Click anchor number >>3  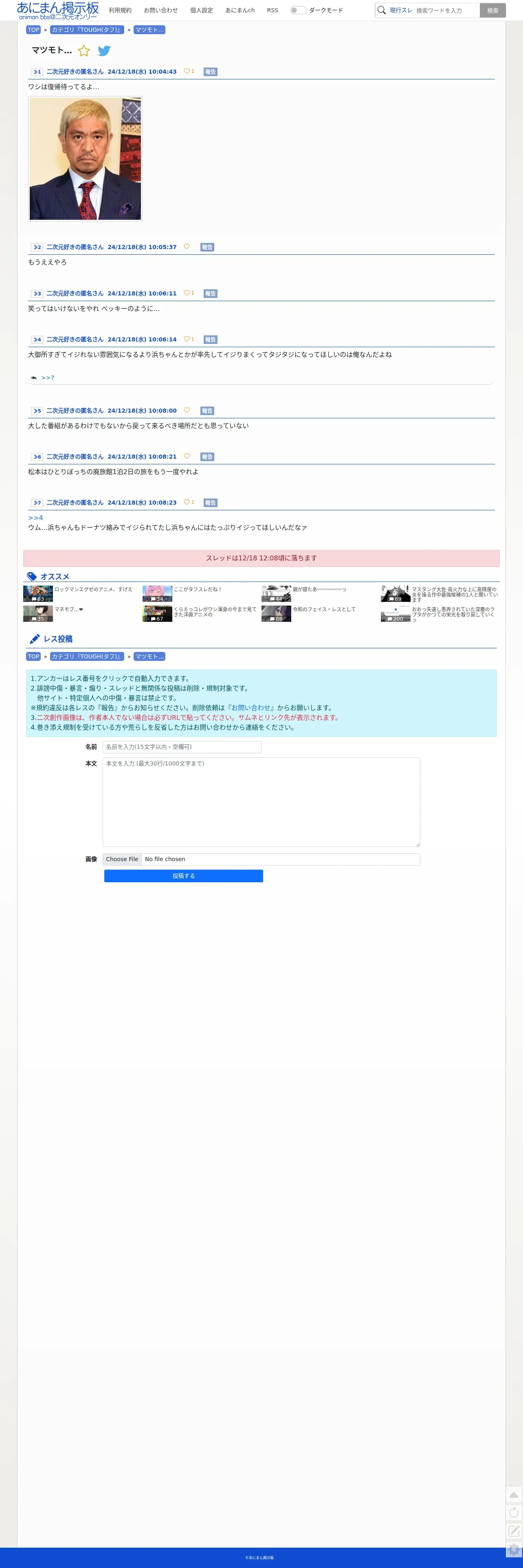coord(37,293)
